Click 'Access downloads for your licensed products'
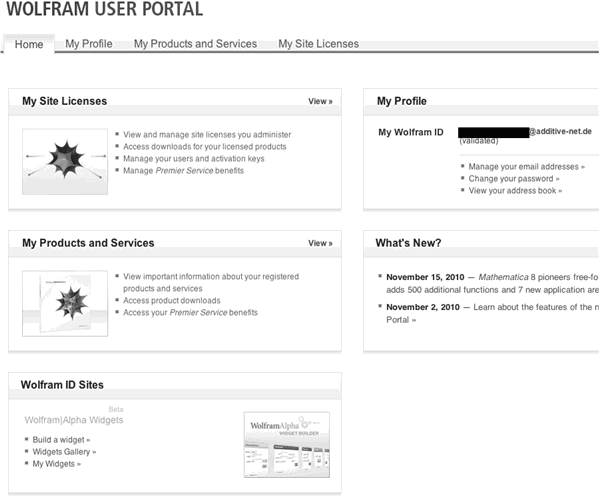Image resolution: width=602 pixels, height=503 pixels. (x=205, y=147)
